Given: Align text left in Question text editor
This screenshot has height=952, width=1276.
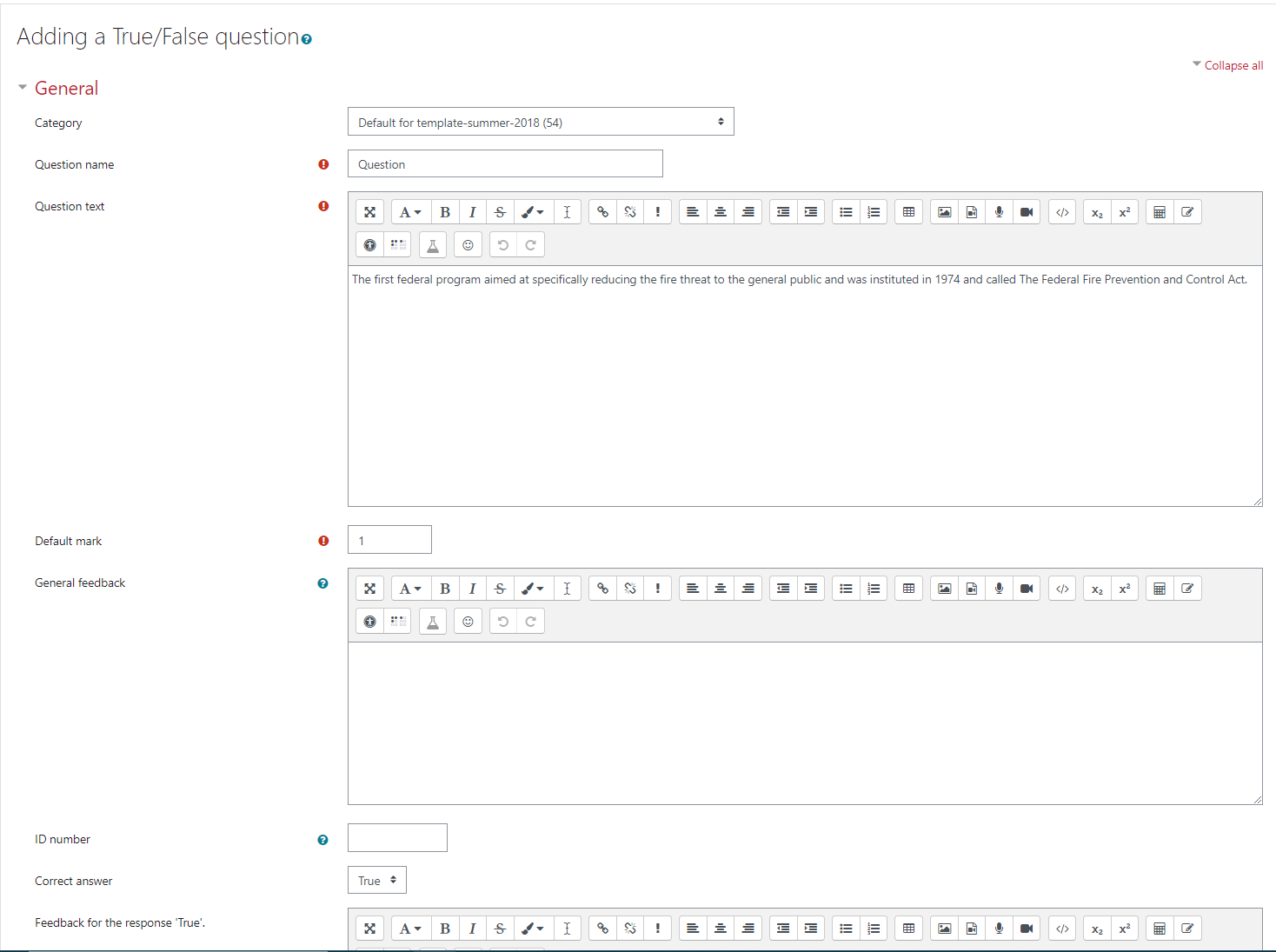Looking at the screenshot, I should pos(693,212).
